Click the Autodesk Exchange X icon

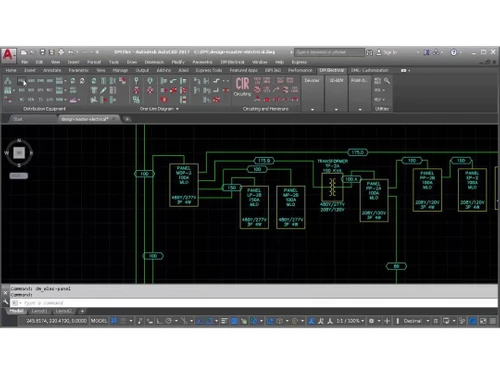[426, 52]
